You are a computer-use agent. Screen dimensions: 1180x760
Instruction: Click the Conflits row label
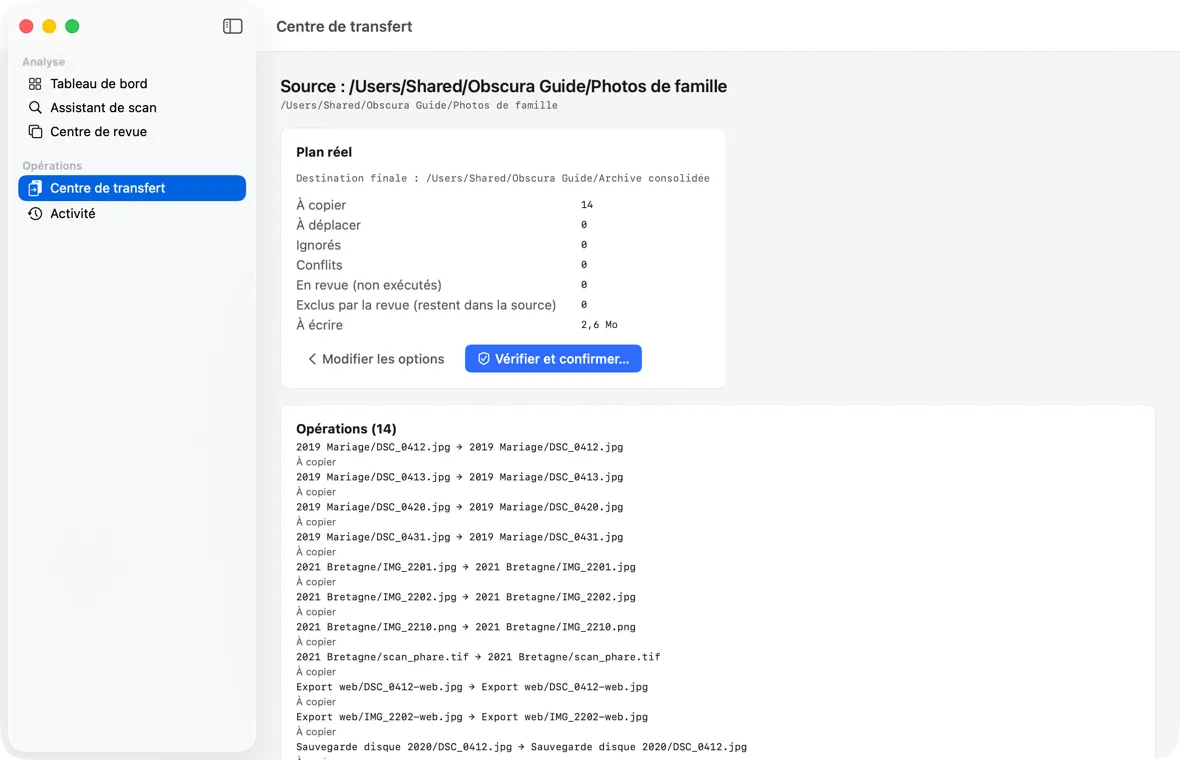pyautogui.click(x=319, y=265)
